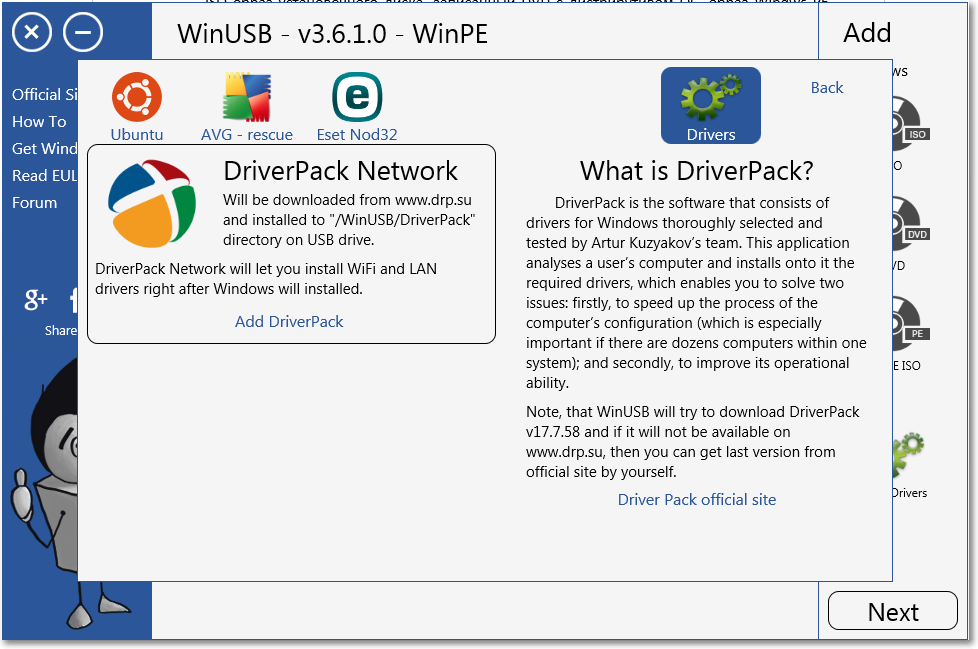Click the Add panel heading
Viewport: 978px width, 649px height.
(x=867, y=32)
